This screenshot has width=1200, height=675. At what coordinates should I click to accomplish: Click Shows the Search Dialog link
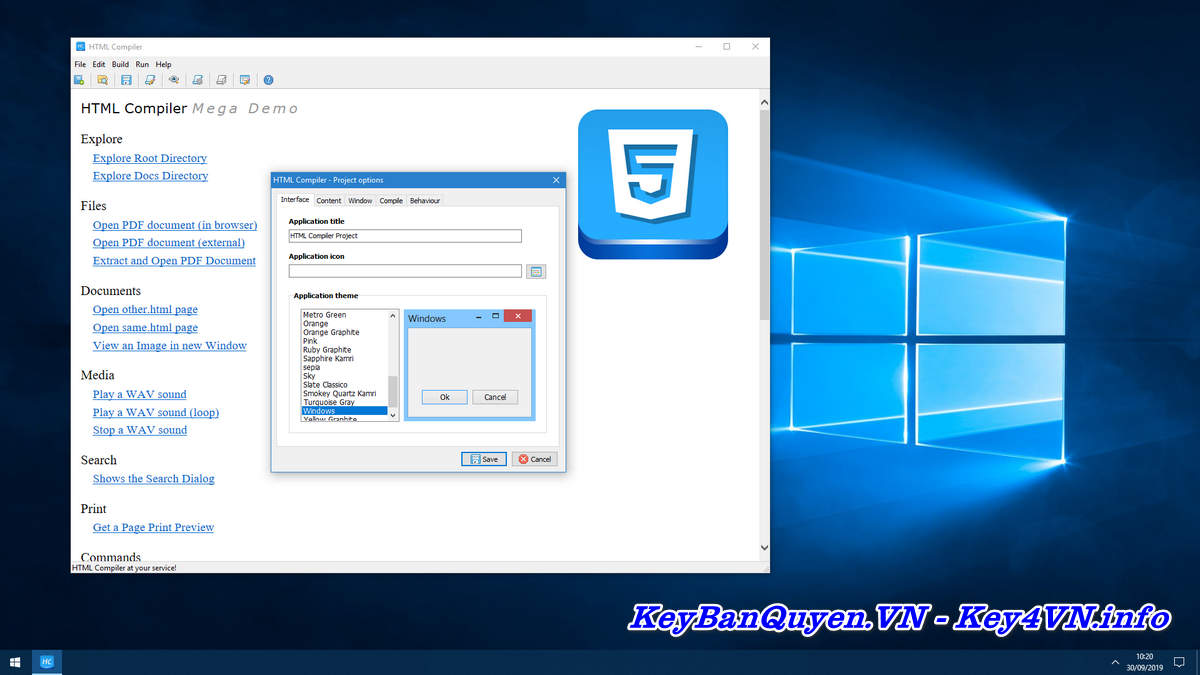tap(154, 479)
